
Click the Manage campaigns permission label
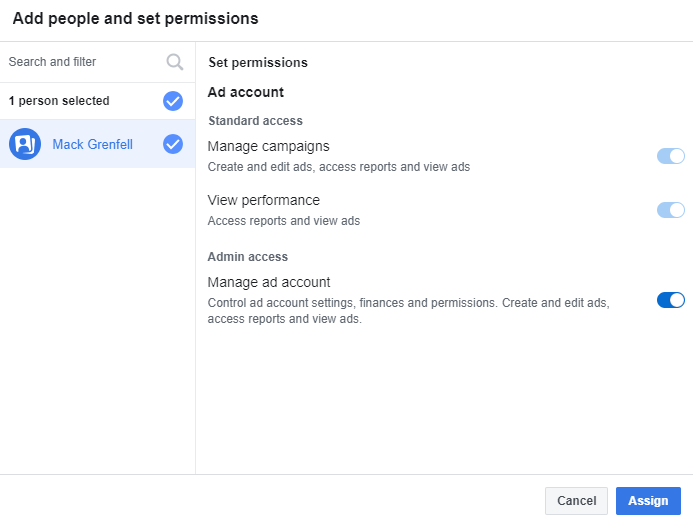click(268, 146)
